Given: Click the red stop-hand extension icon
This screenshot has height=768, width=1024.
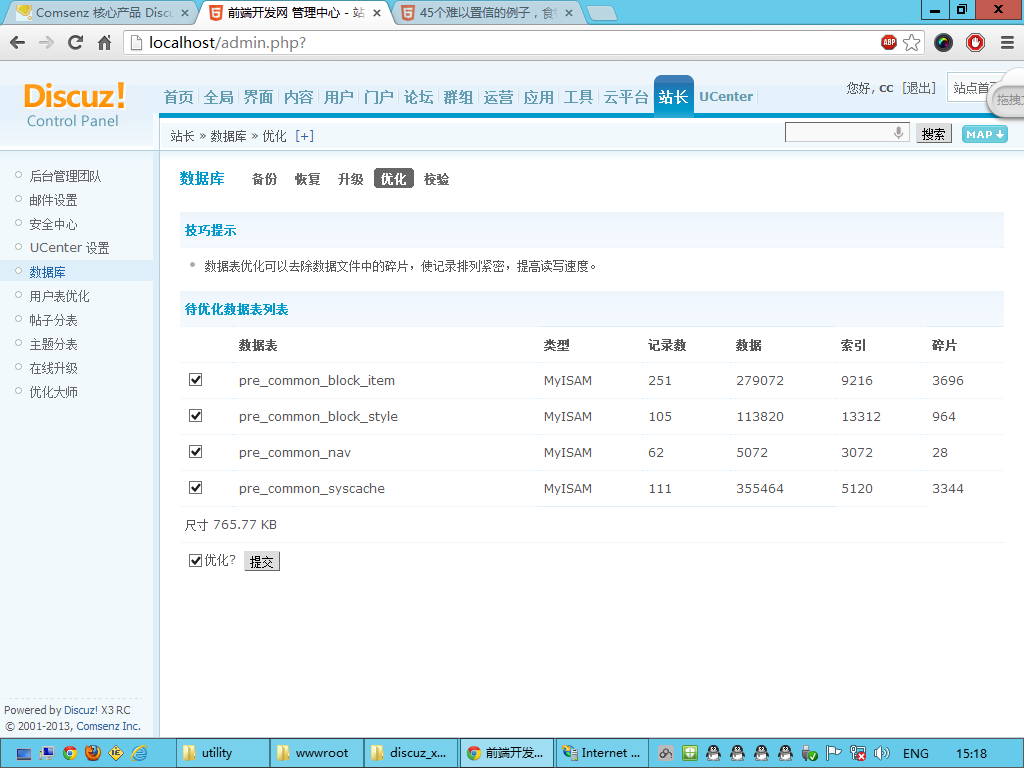Looking at the screenshot, I should [975, 43].
